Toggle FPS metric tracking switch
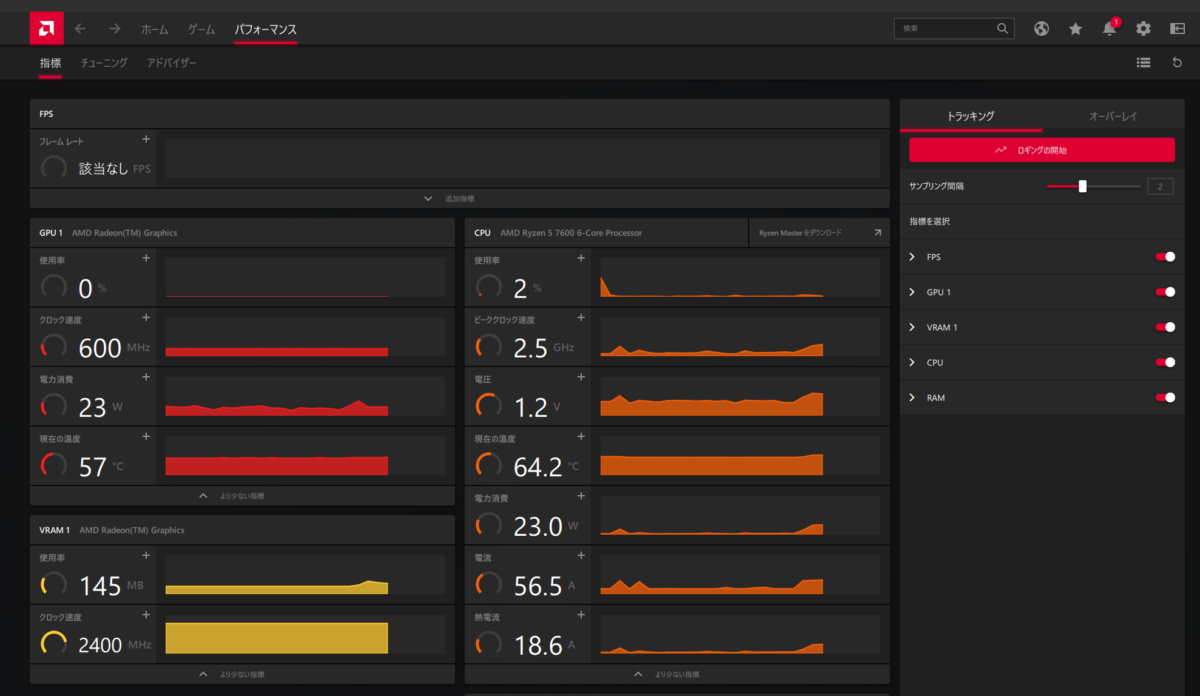This screenshot has width=1200, height=696. tap(1165, 257)
